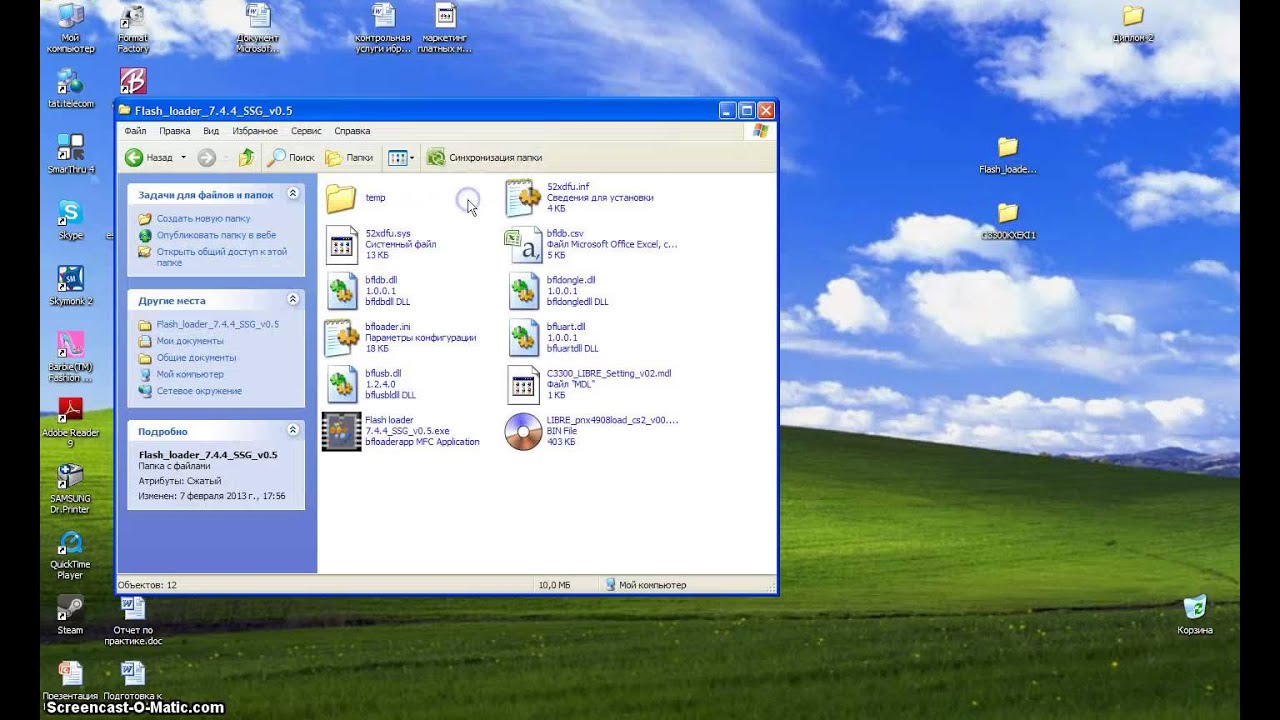Open the Поиск search pane
This screenshot has width=1280, height=720.
coord(291,157)
